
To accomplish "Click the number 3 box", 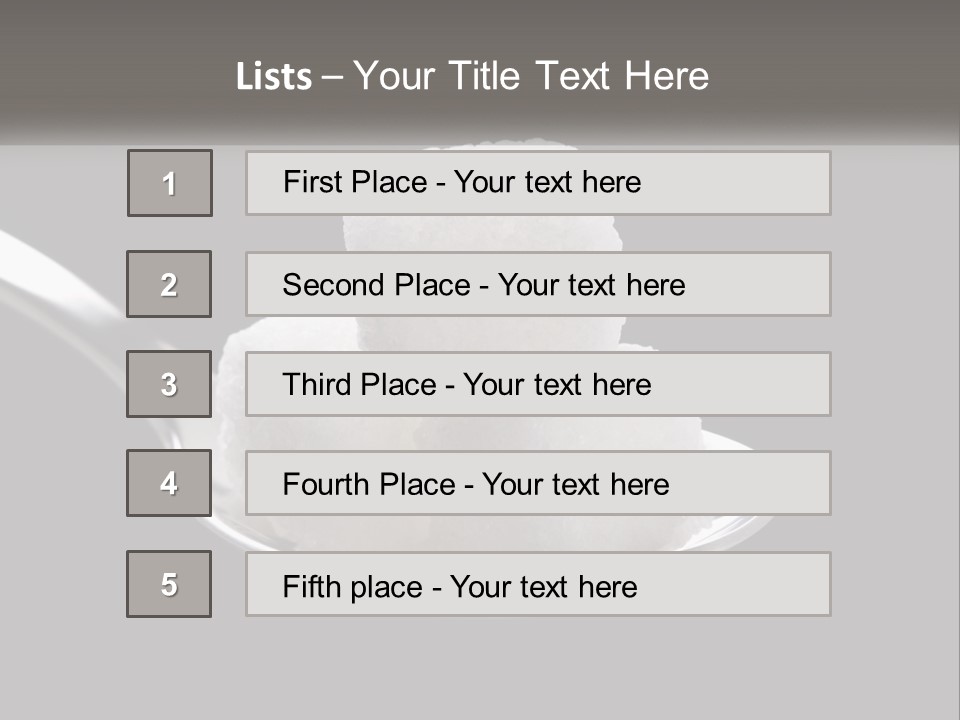I will click(x=169, y=384).
